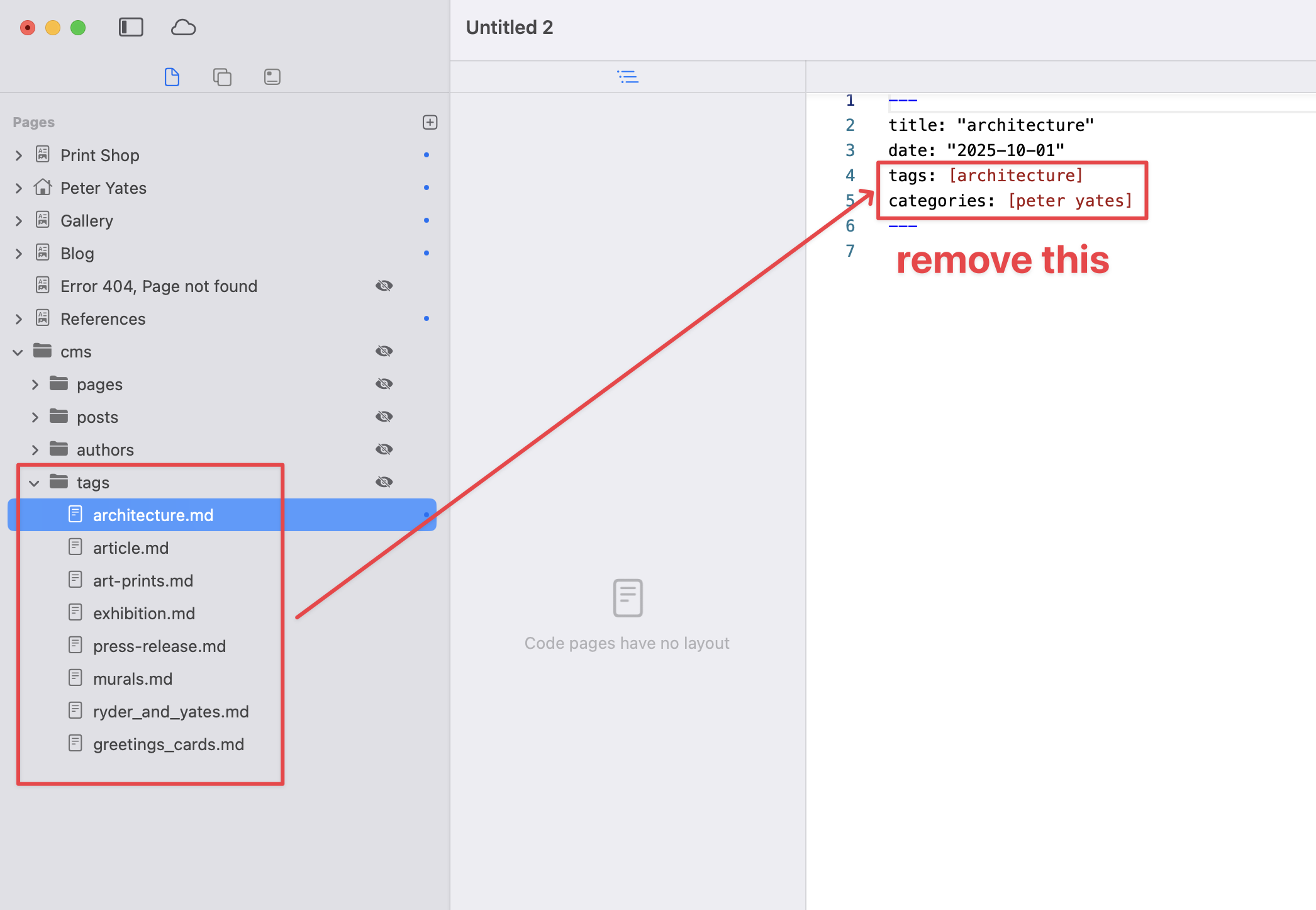Click the cloud publish icon
Screen dimensions: 1316x910
(x=183, y=27)
